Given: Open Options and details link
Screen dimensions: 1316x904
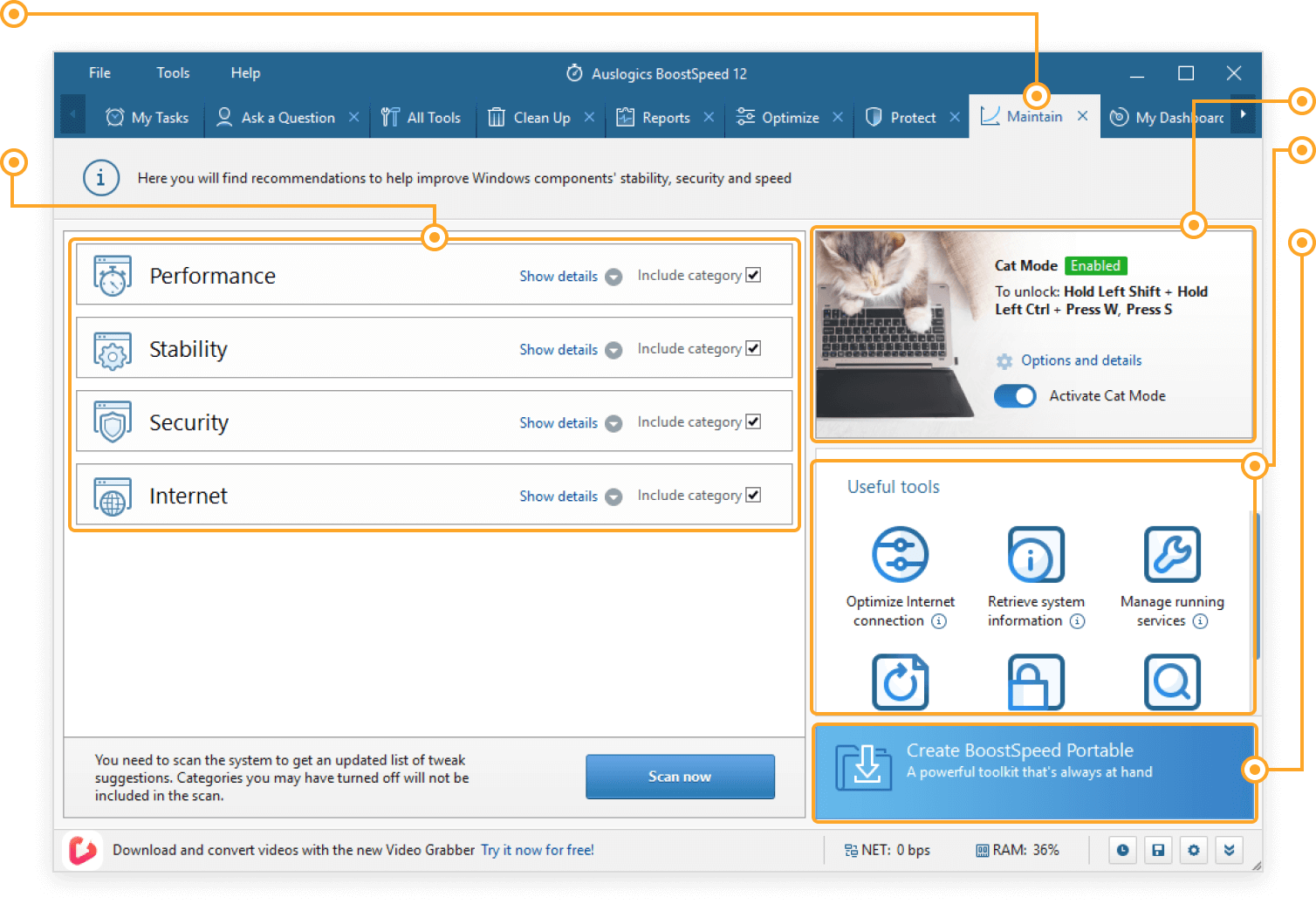Looking at the screenshot, I should 1081,360.
